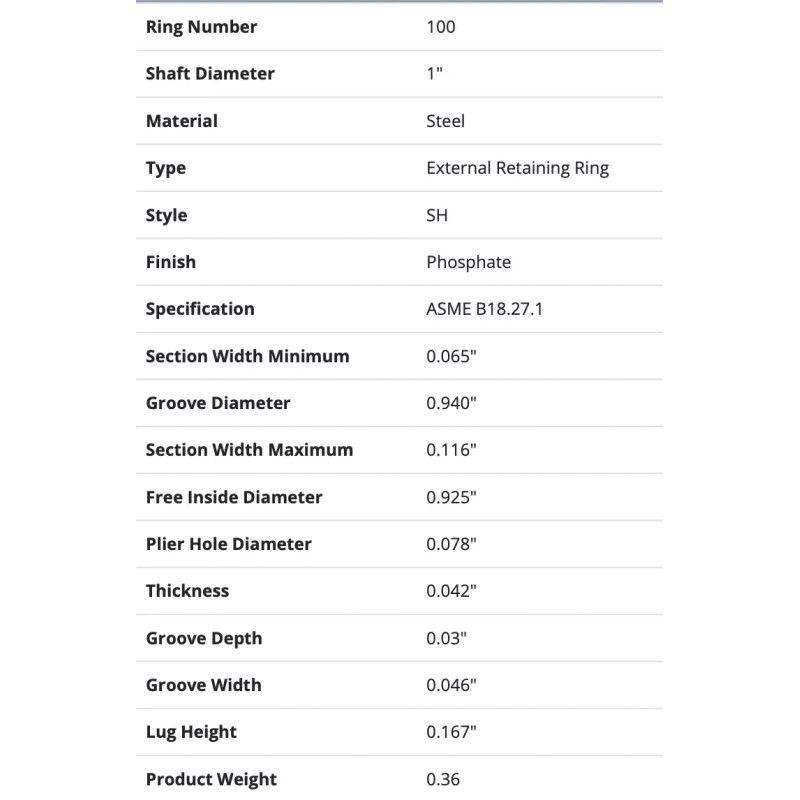Click the Material row label
Image resolution: width=800 pixels, height=800 pixels.
[181, 121]
